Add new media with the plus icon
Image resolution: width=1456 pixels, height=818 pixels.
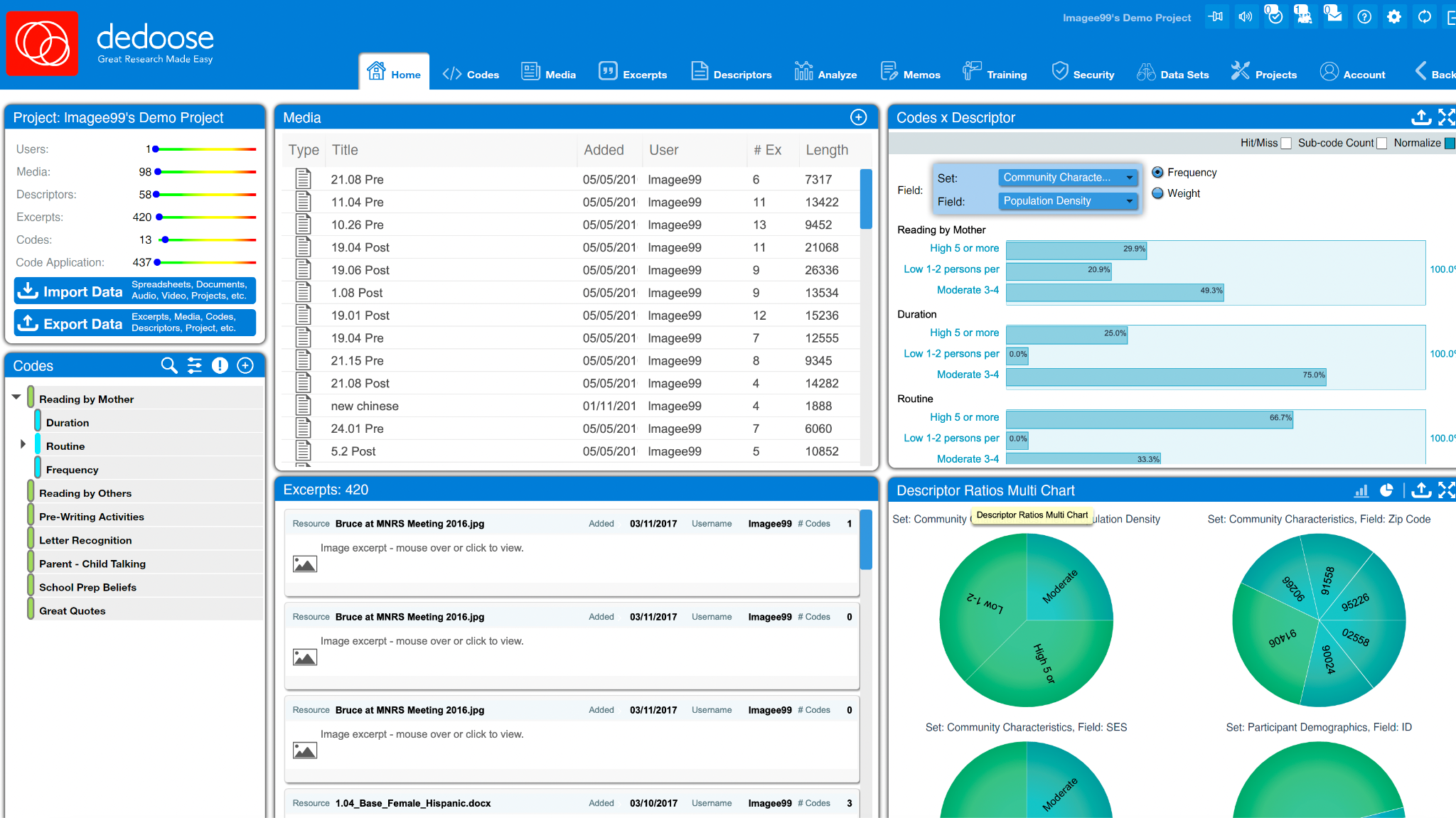pyautogui.click(x=859, y=117)
